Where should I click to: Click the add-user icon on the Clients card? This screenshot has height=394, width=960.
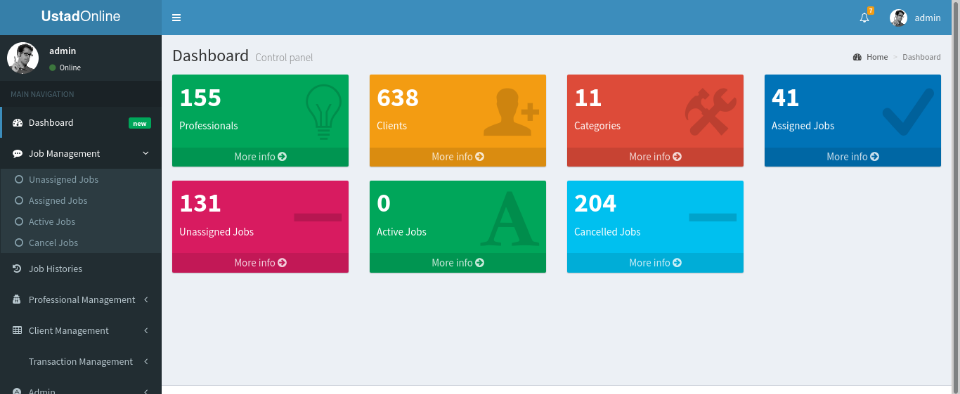[511, 112]
